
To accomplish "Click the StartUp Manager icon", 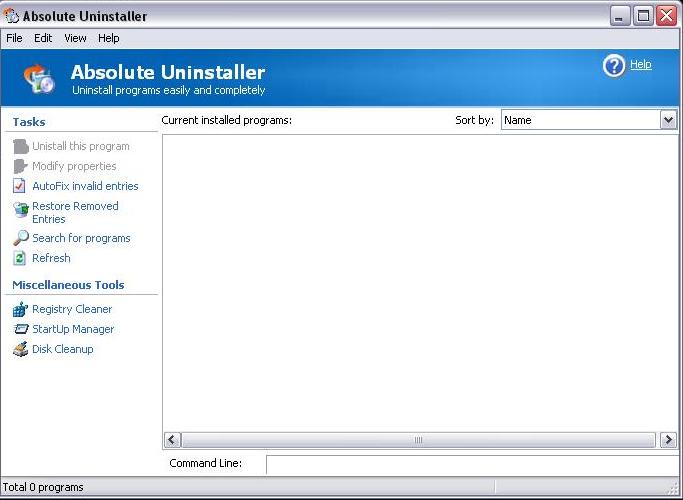I will [20, 329].
